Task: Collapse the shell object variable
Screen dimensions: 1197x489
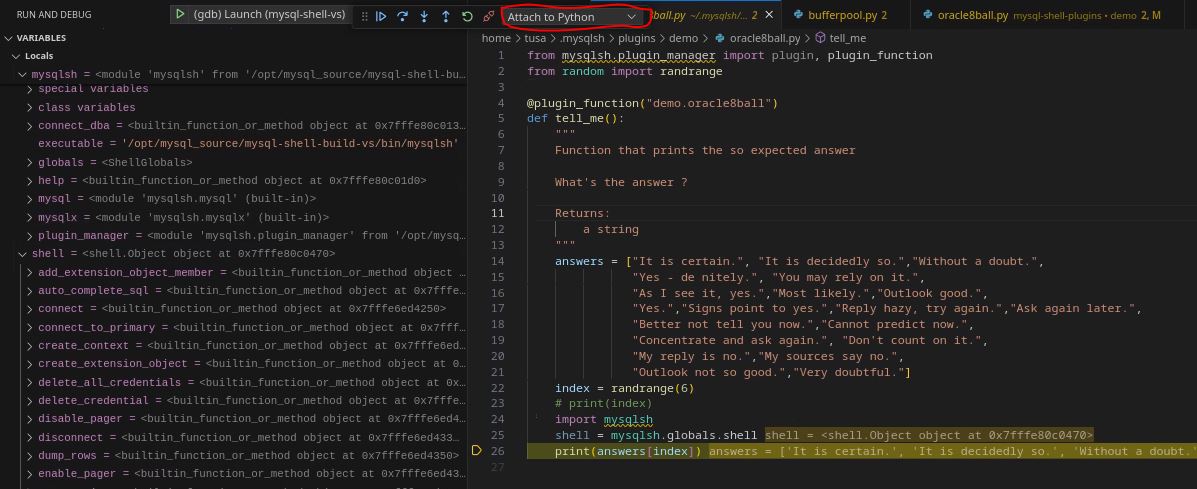Action: pyautogui.click(x=22, y=254)
